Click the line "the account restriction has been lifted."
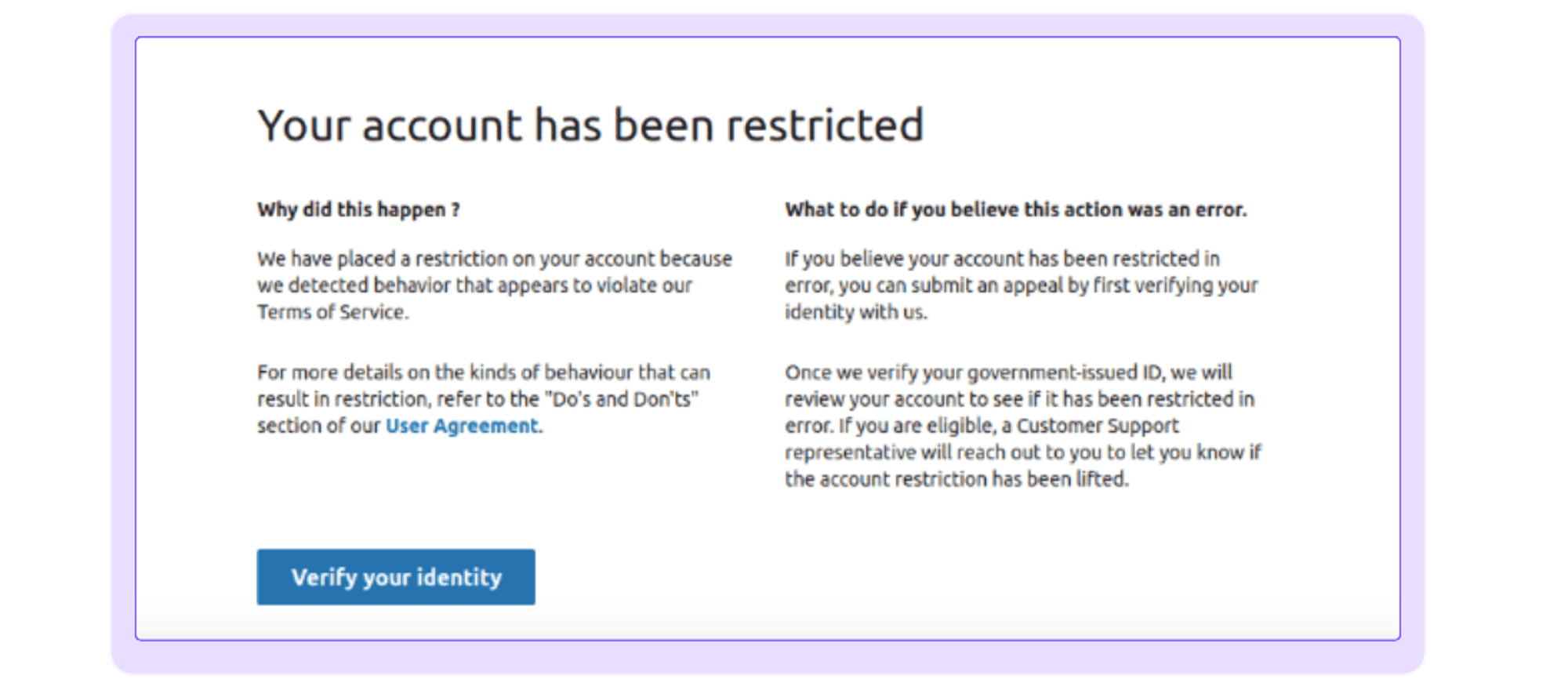The image size is (1568, 690). pos(957,479)
